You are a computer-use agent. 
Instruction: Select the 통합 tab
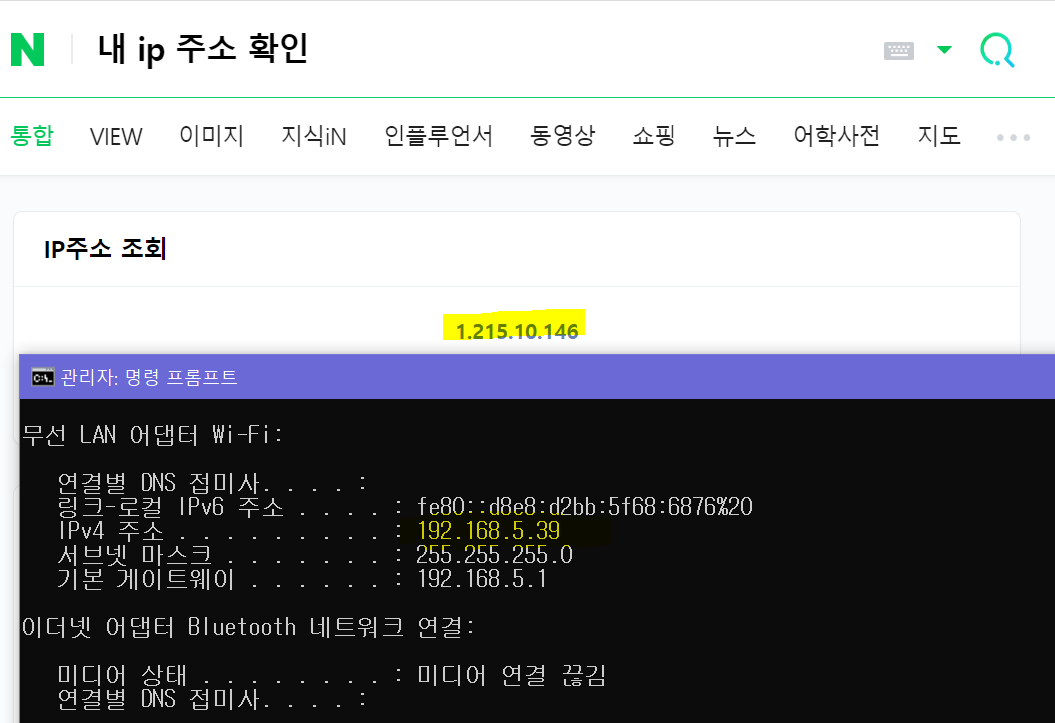pos(32,136)
